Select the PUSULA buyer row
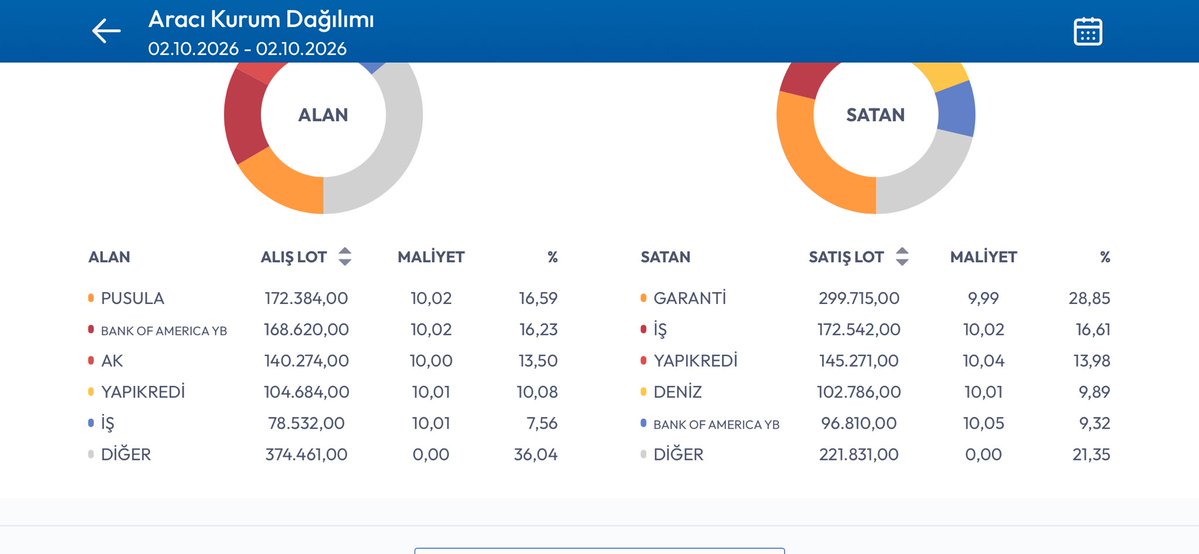The image size is (1199, 554). click(x=323, y=298)
